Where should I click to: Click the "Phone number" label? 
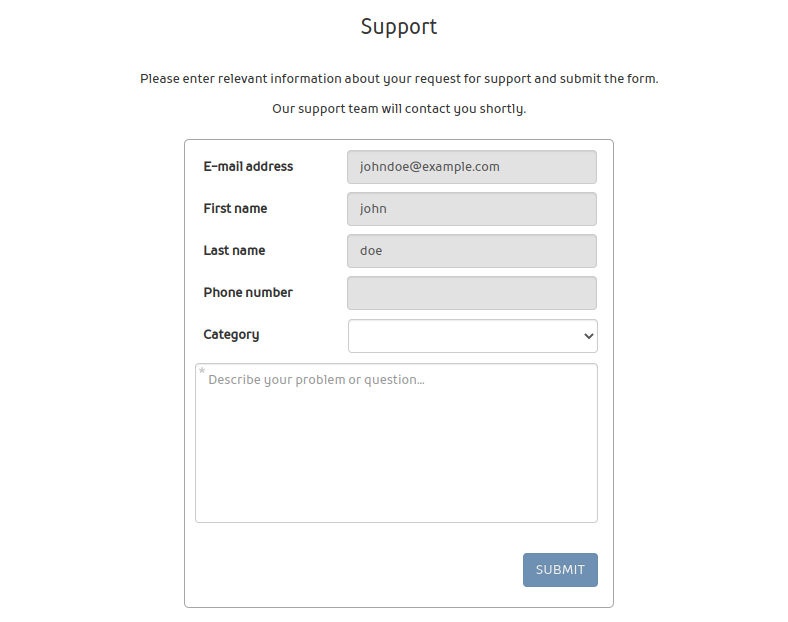pos(248,293)
